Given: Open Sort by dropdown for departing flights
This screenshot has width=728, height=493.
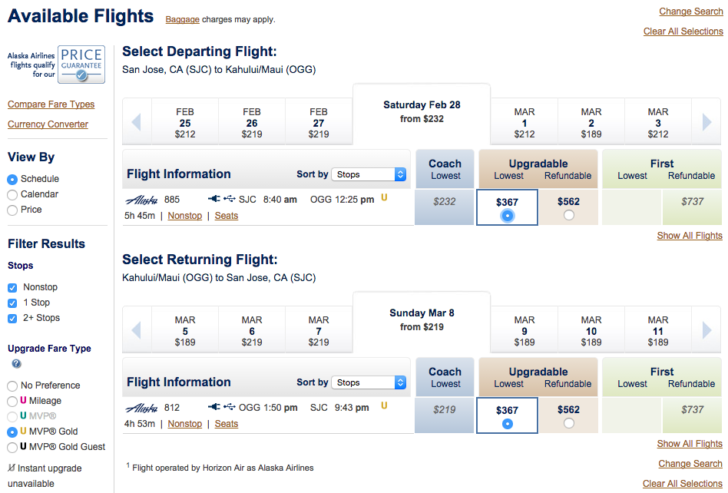Looking at the screenshot, I should click(369, 174).
